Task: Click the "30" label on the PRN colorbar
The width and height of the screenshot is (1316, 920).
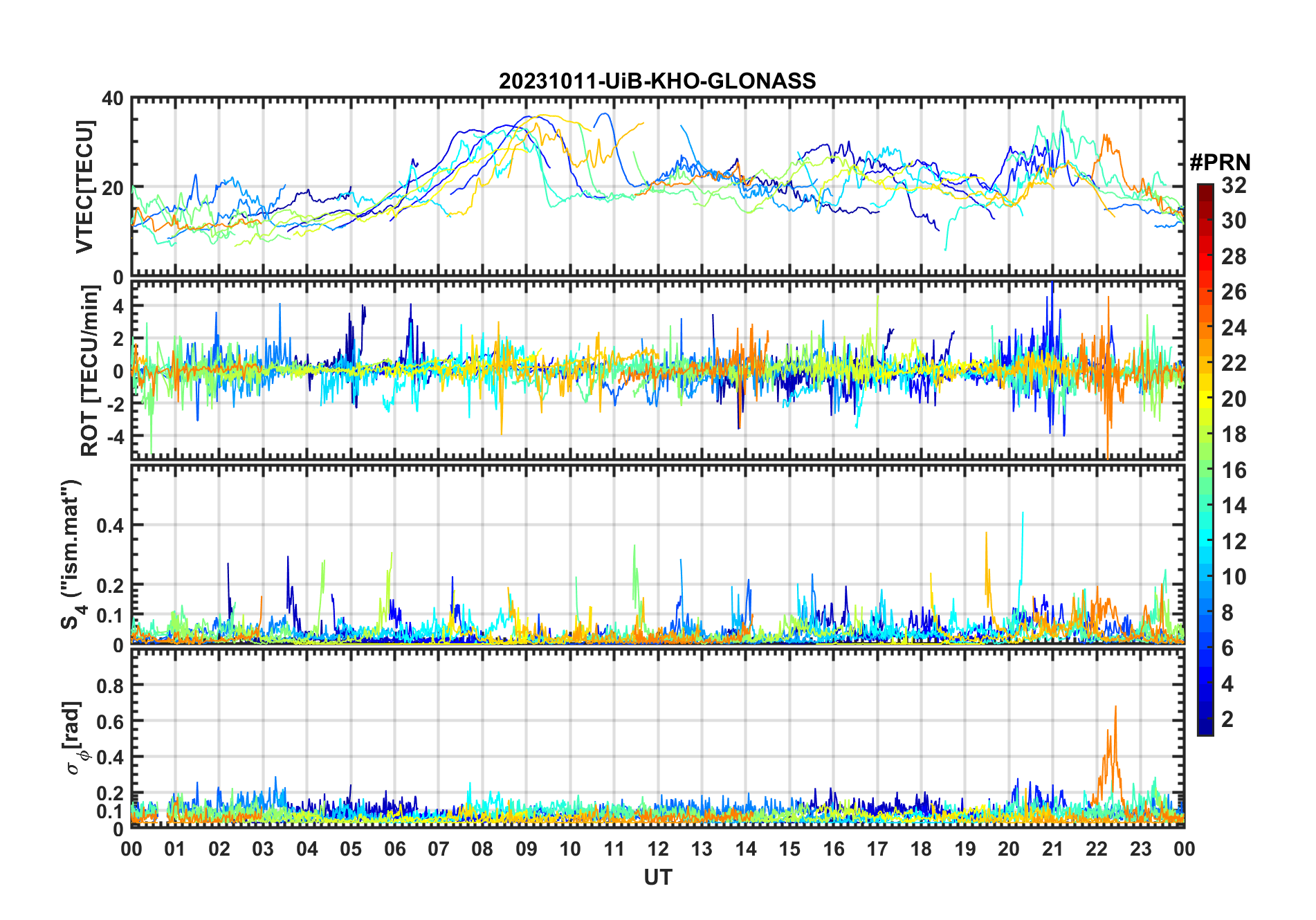Action: click(1234, 221)
